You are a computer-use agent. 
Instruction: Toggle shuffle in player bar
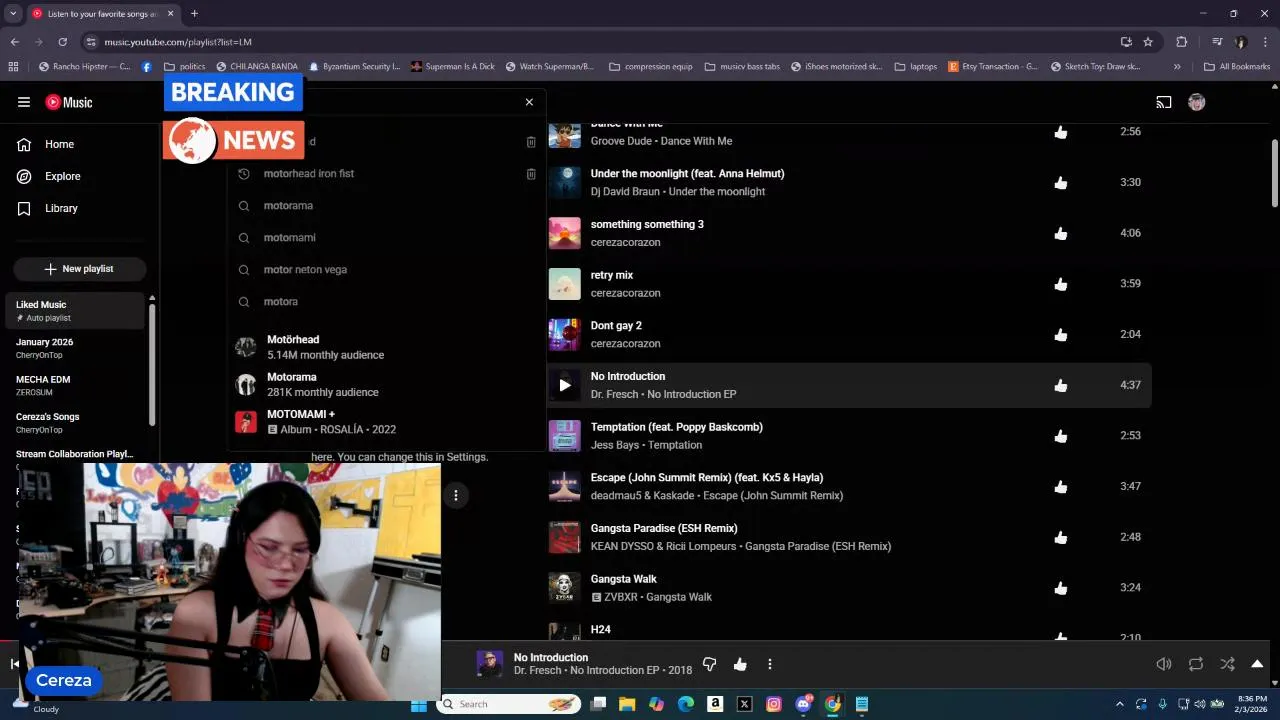point(1227,664)
